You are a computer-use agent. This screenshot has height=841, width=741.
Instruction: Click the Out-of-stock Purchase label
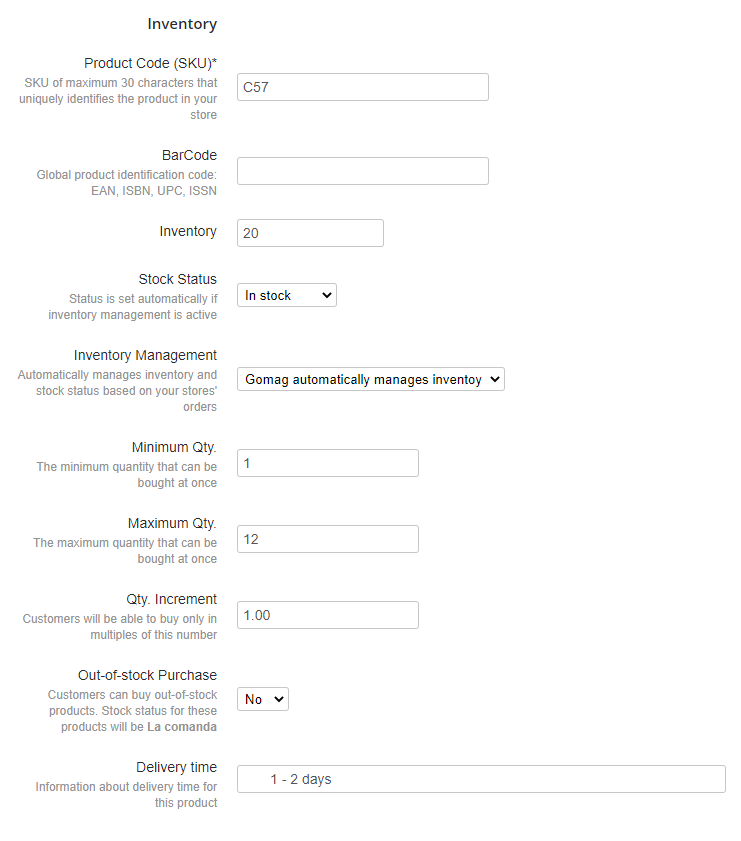coord(147,675)
